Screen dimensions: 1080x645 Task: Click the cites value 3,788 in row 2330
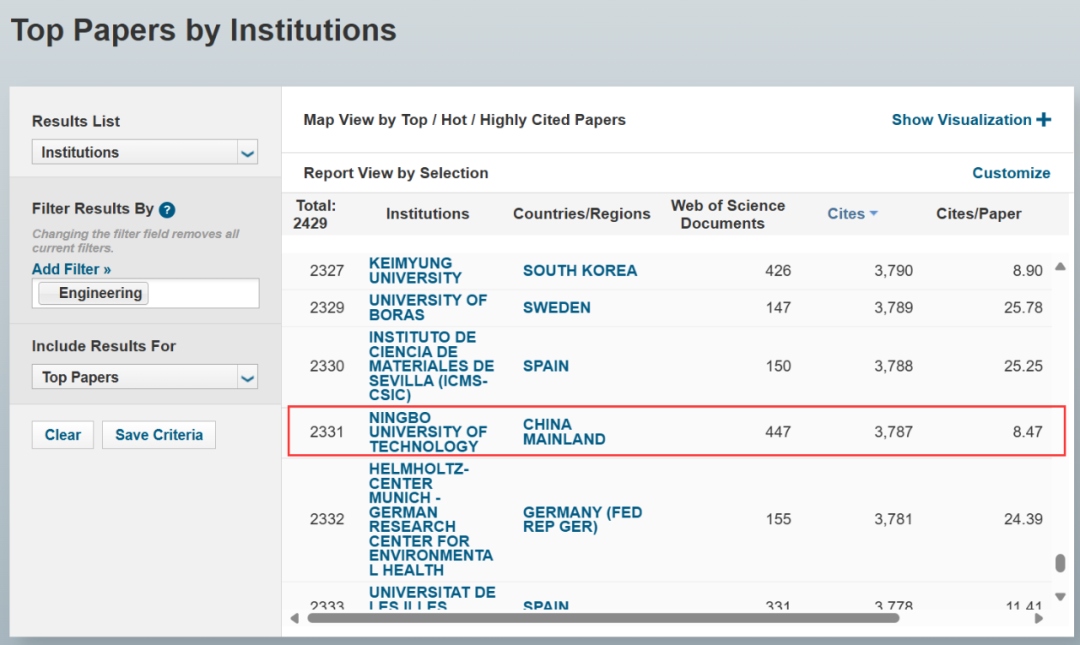coord(893,366)
